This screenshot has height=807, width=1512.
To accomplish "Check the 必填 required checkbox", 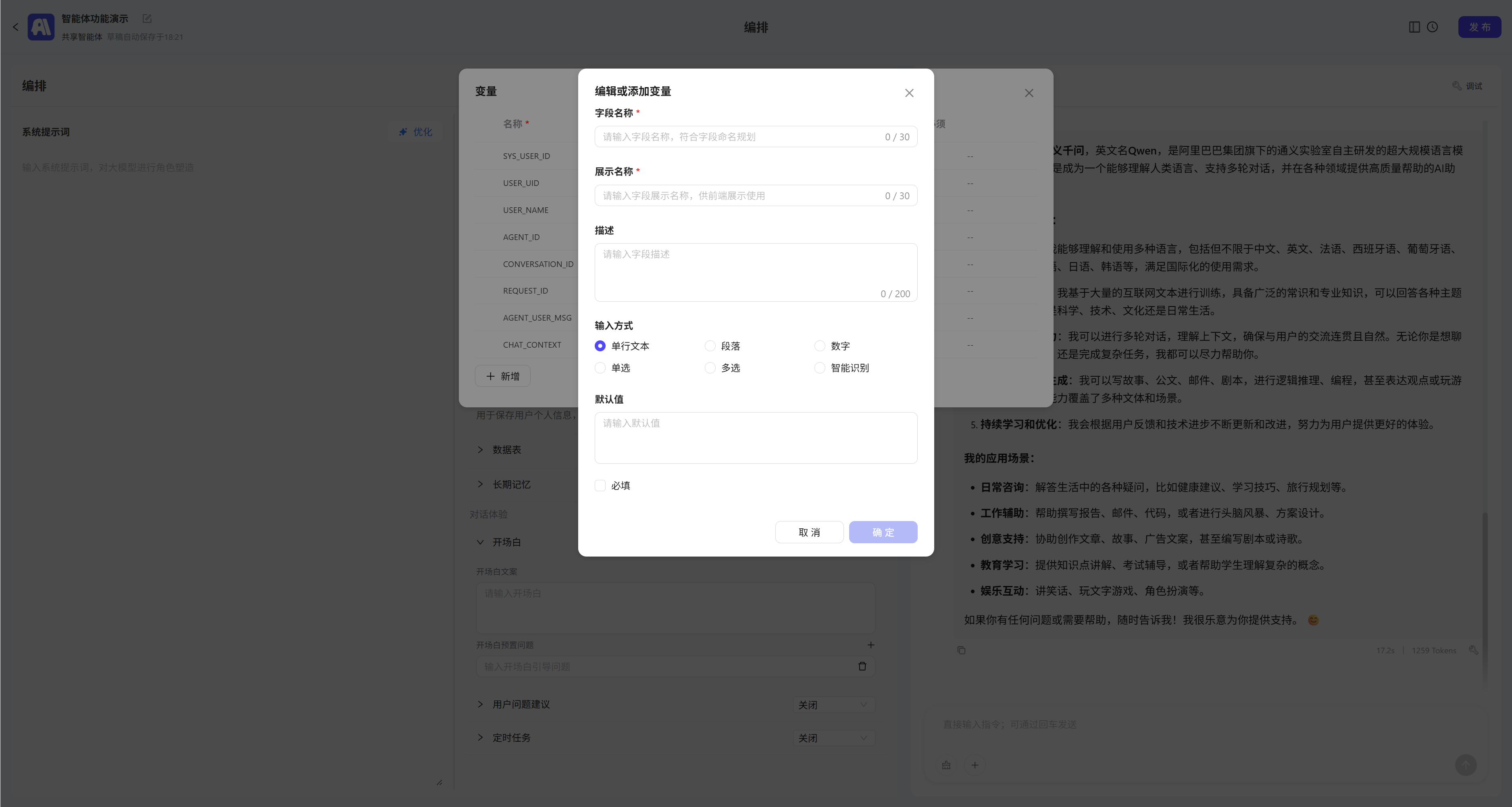I will pyautogui.click(x=600, y=486).
